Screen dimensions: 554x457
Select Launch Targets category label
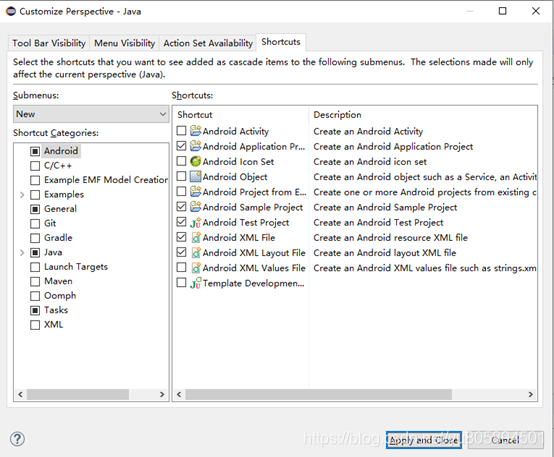coord(76,267)
